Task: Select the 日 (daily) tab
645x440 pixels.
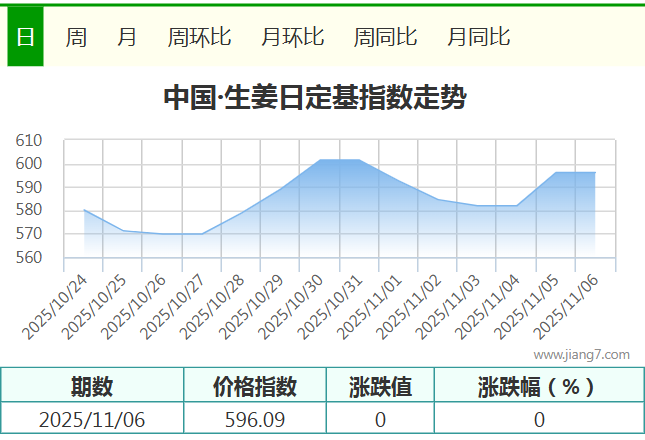Action: [25, 37]
